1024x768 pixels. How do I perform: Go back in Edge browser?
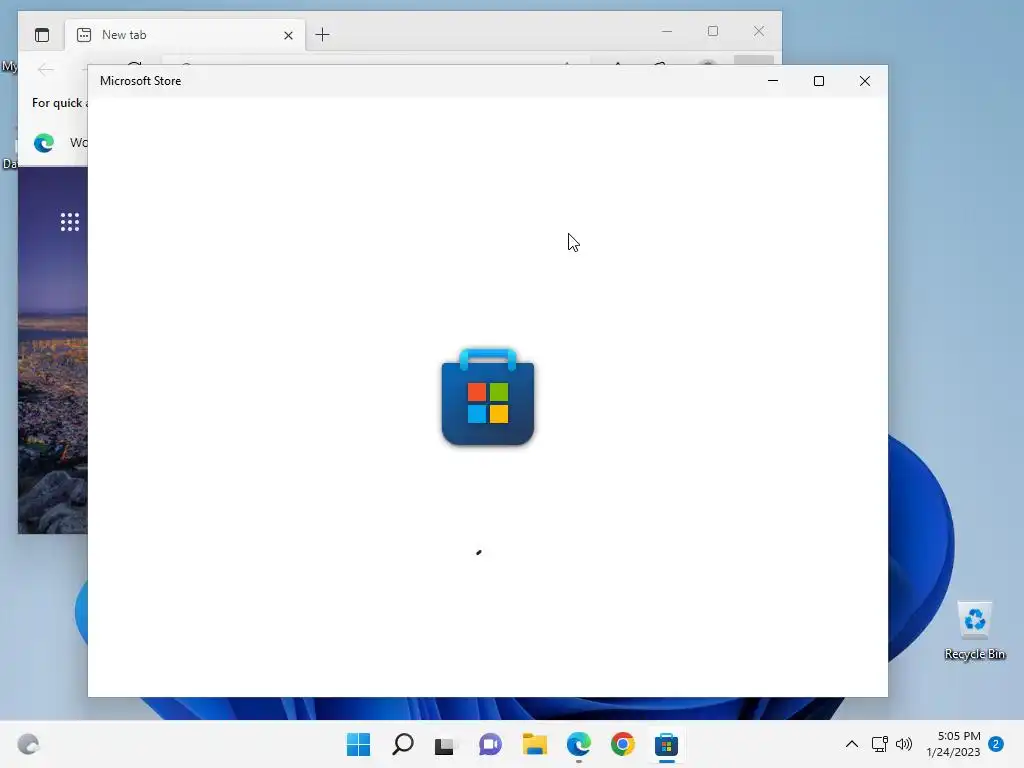tap(46, 69)
